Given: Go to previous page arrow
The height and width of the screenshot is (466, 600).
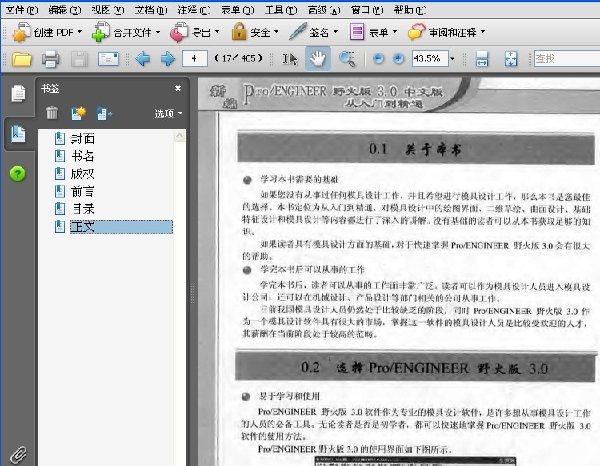Looking at the screenshot, I should (x=143, y=59).
